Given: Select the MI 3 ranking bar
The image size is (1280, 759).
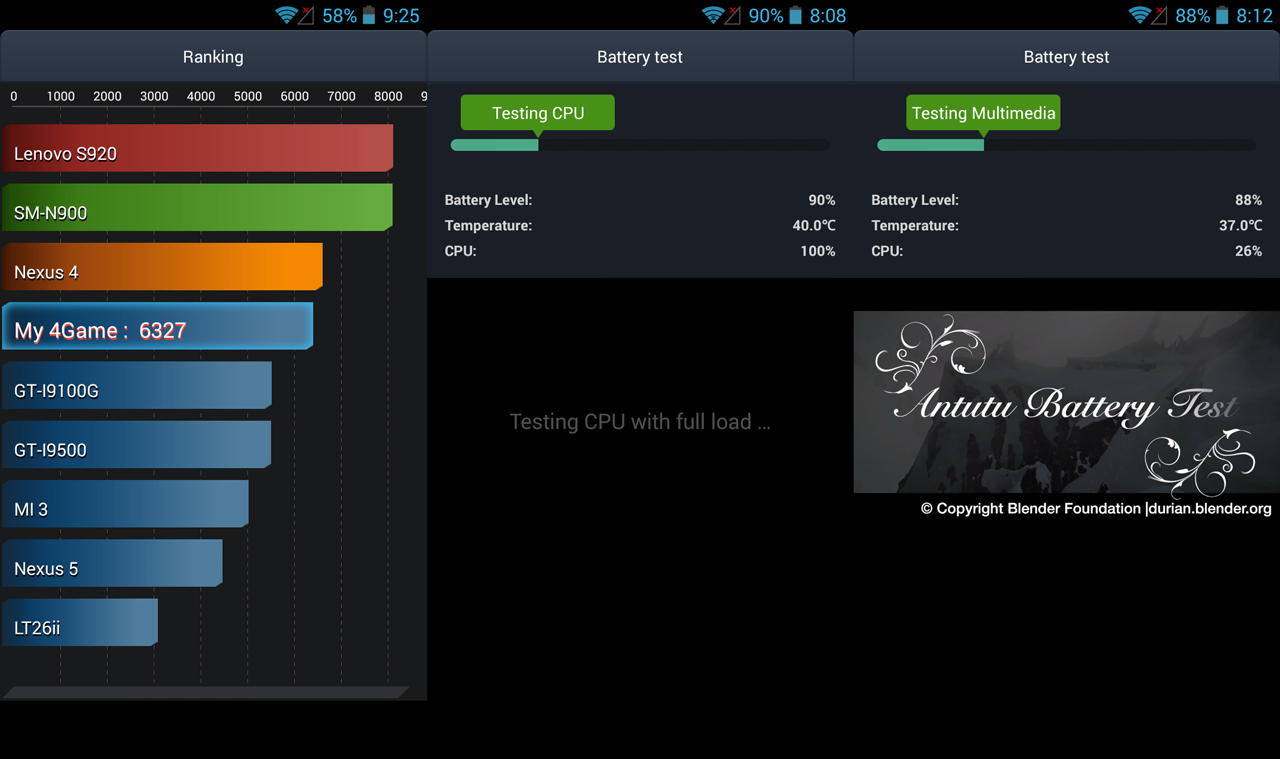Looking at the screenshot, I should point(125,504).
